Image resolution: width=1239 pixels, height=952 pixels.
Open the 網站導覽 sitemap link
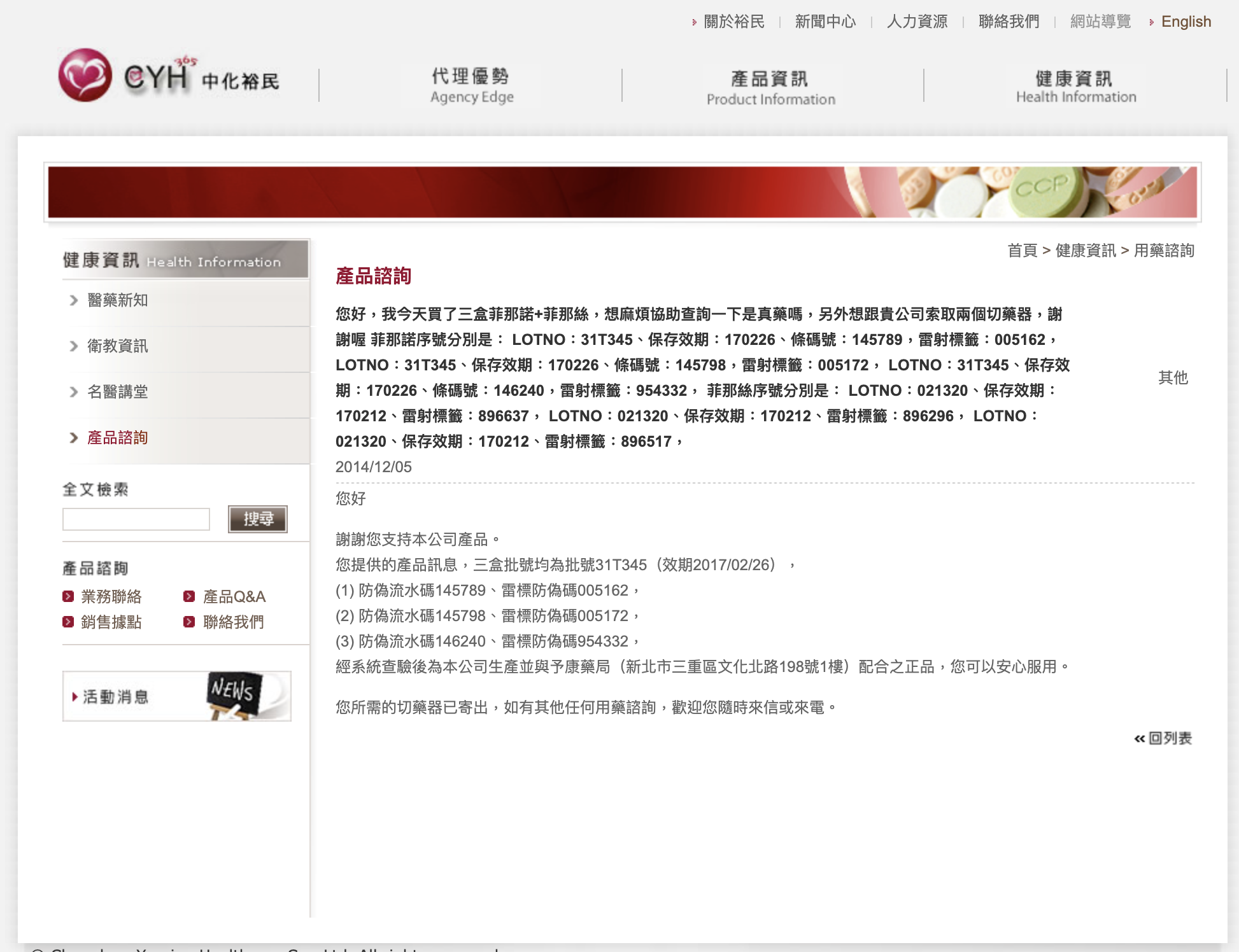click(1100, 22)
